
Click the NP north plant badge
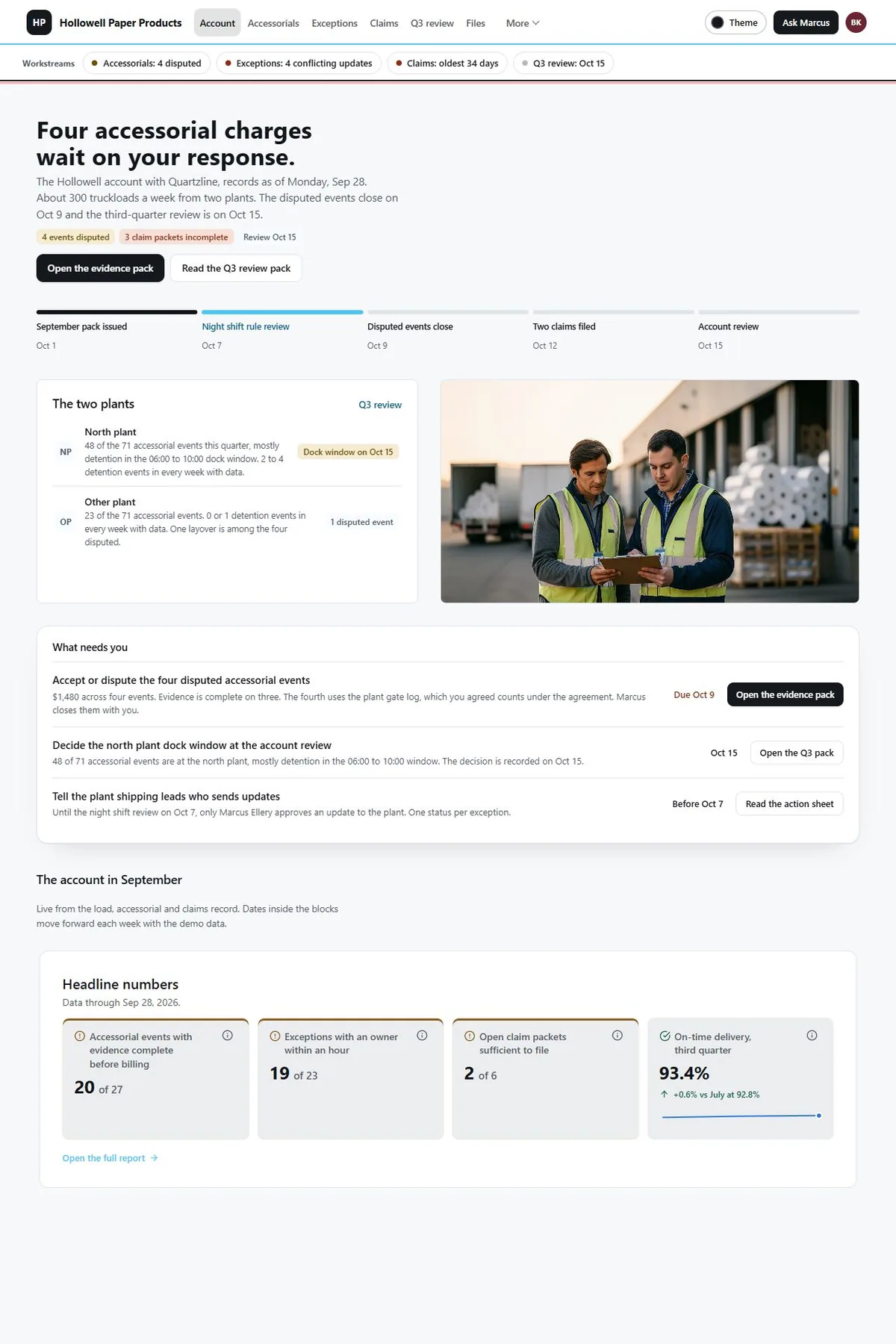pyautogui.click(x=66, y=452)
